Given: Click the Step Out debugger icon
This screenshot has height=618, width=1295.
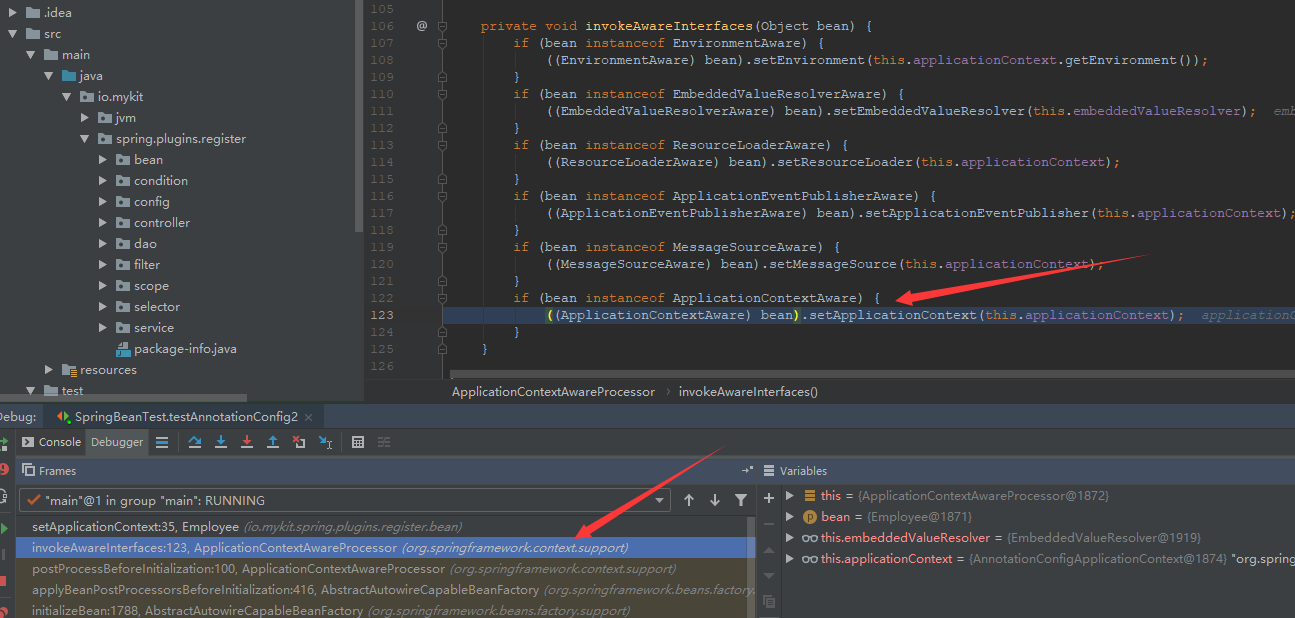Looking at the screenshot, I should [272, 442].
